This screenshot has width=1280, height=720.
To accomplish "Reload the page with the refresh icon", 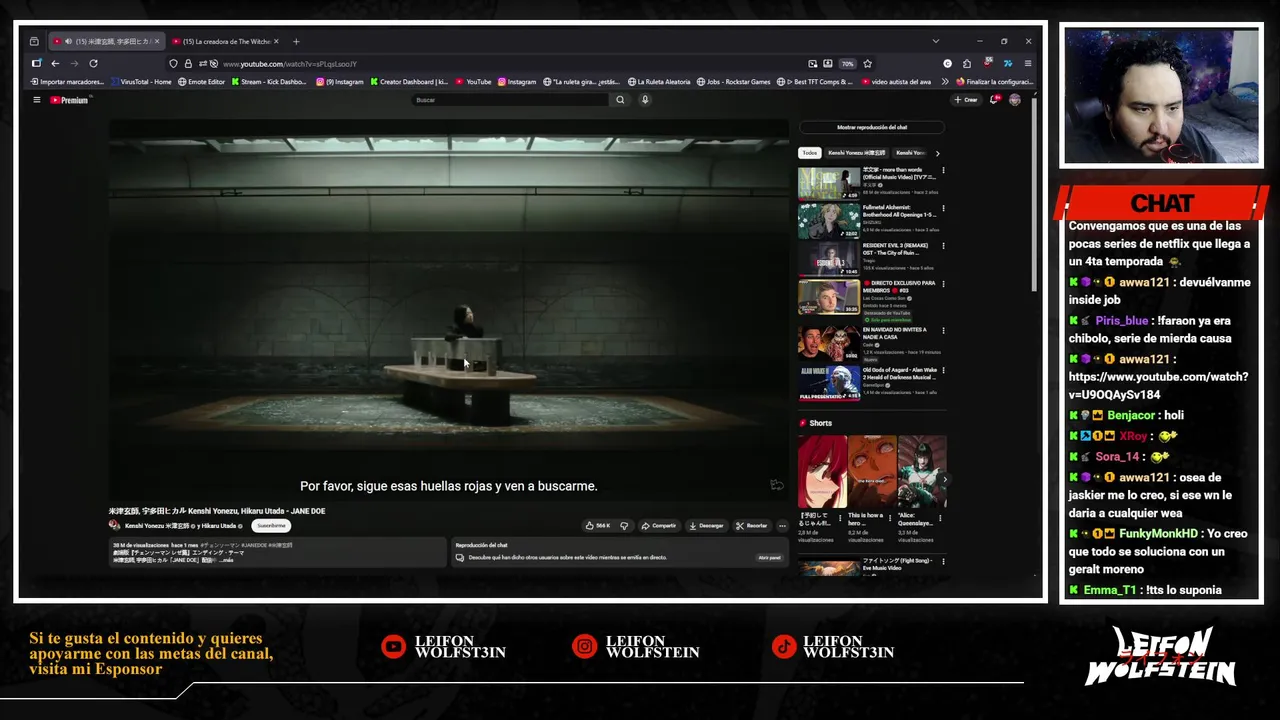I will tap(93, 63).
